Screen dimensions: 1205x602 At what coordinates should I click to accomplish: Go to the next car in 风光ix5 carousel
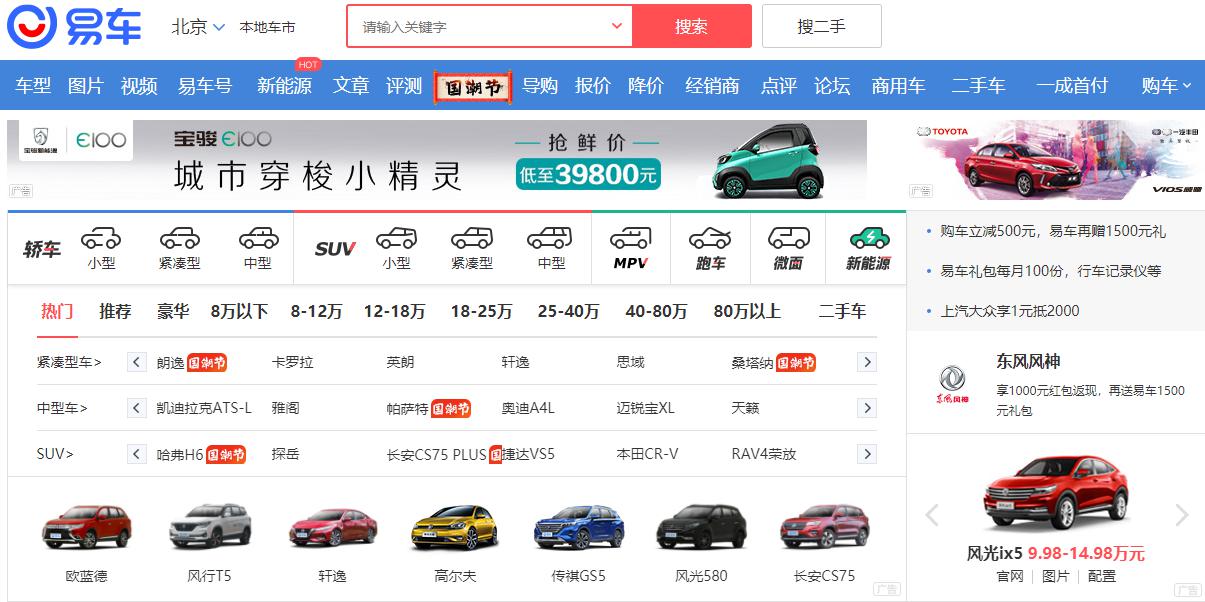[1182, 515]
